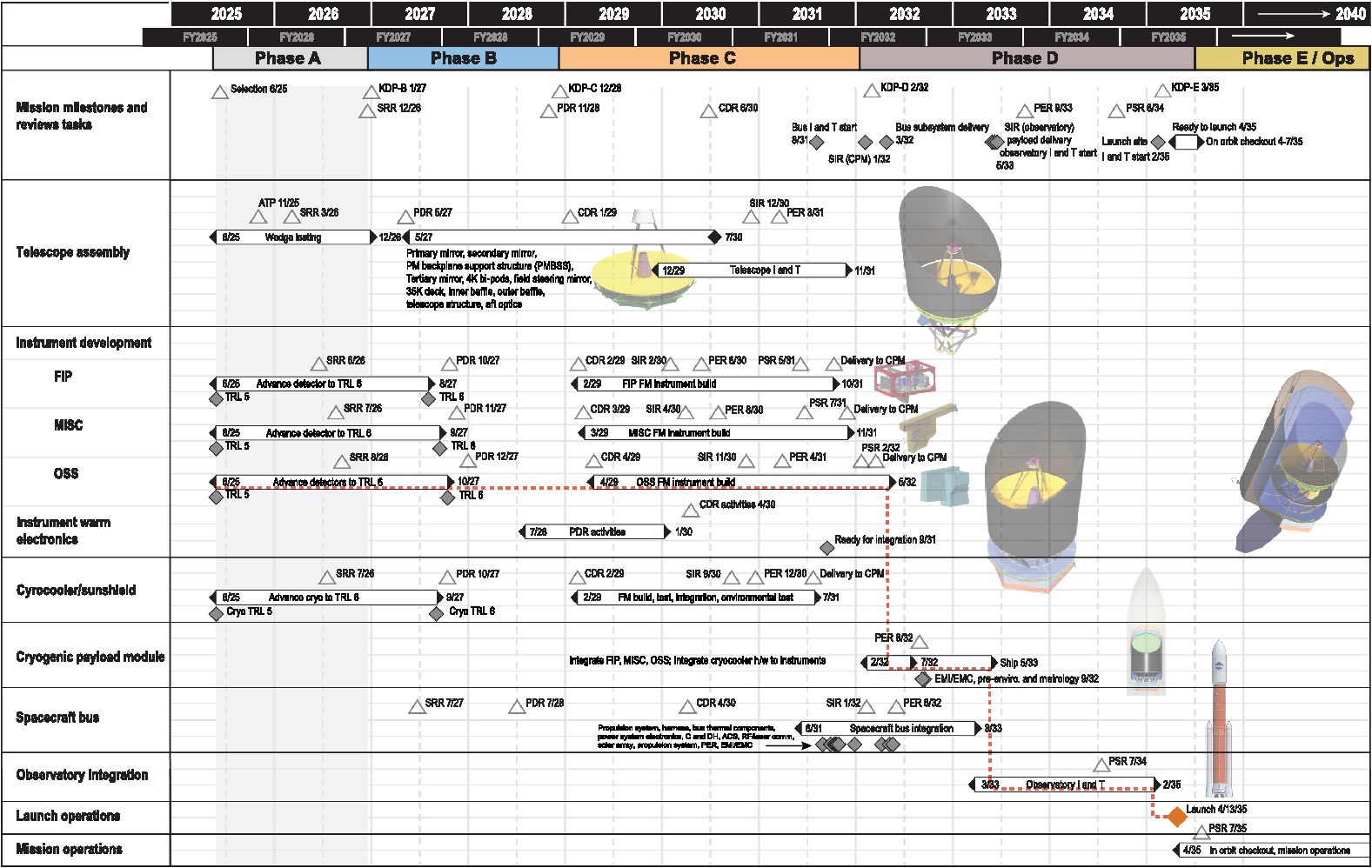This screenshot has height=868, width=1372.
Task: Click the orange Launch 4/13/35 diamond
Action: (x=1176, y=817)
